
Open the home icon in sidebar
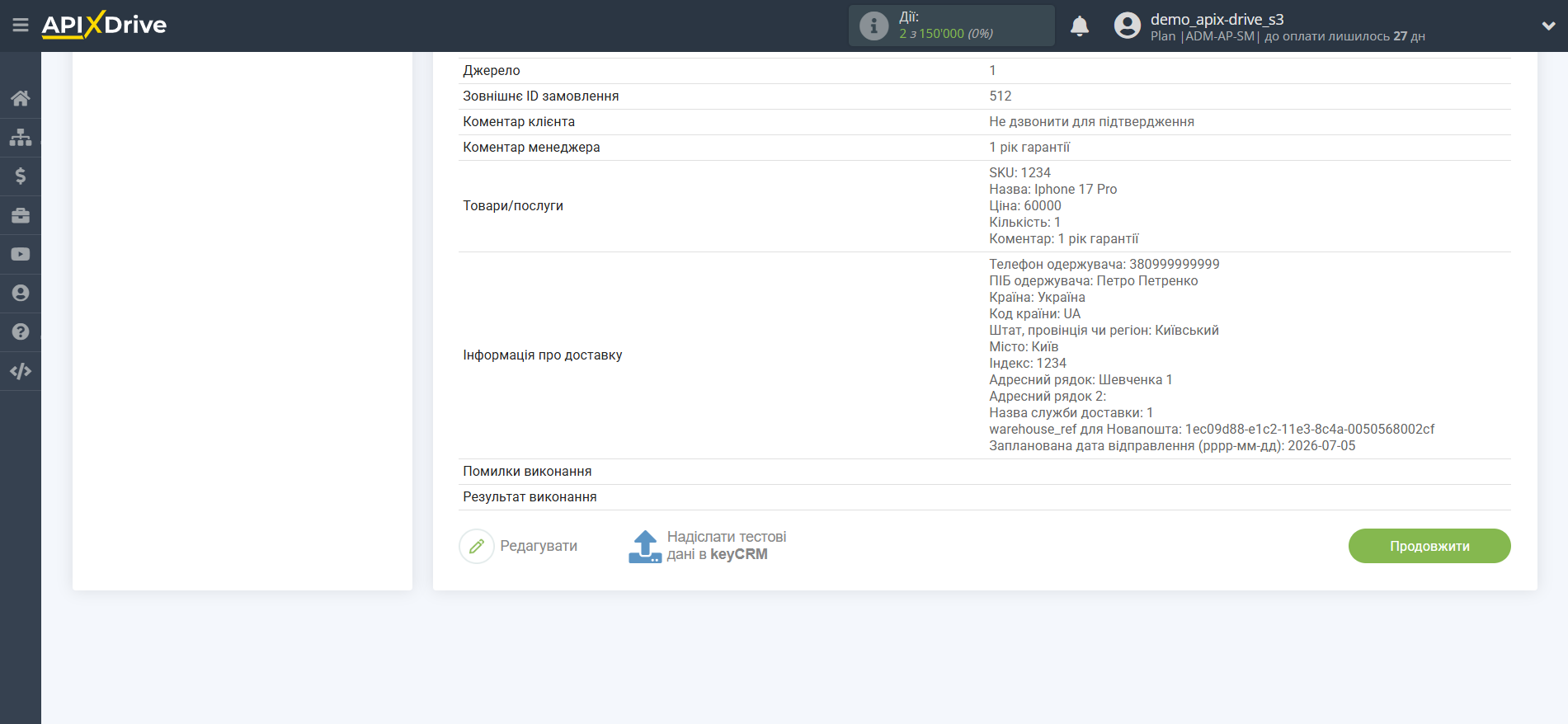tap(21, 98)
